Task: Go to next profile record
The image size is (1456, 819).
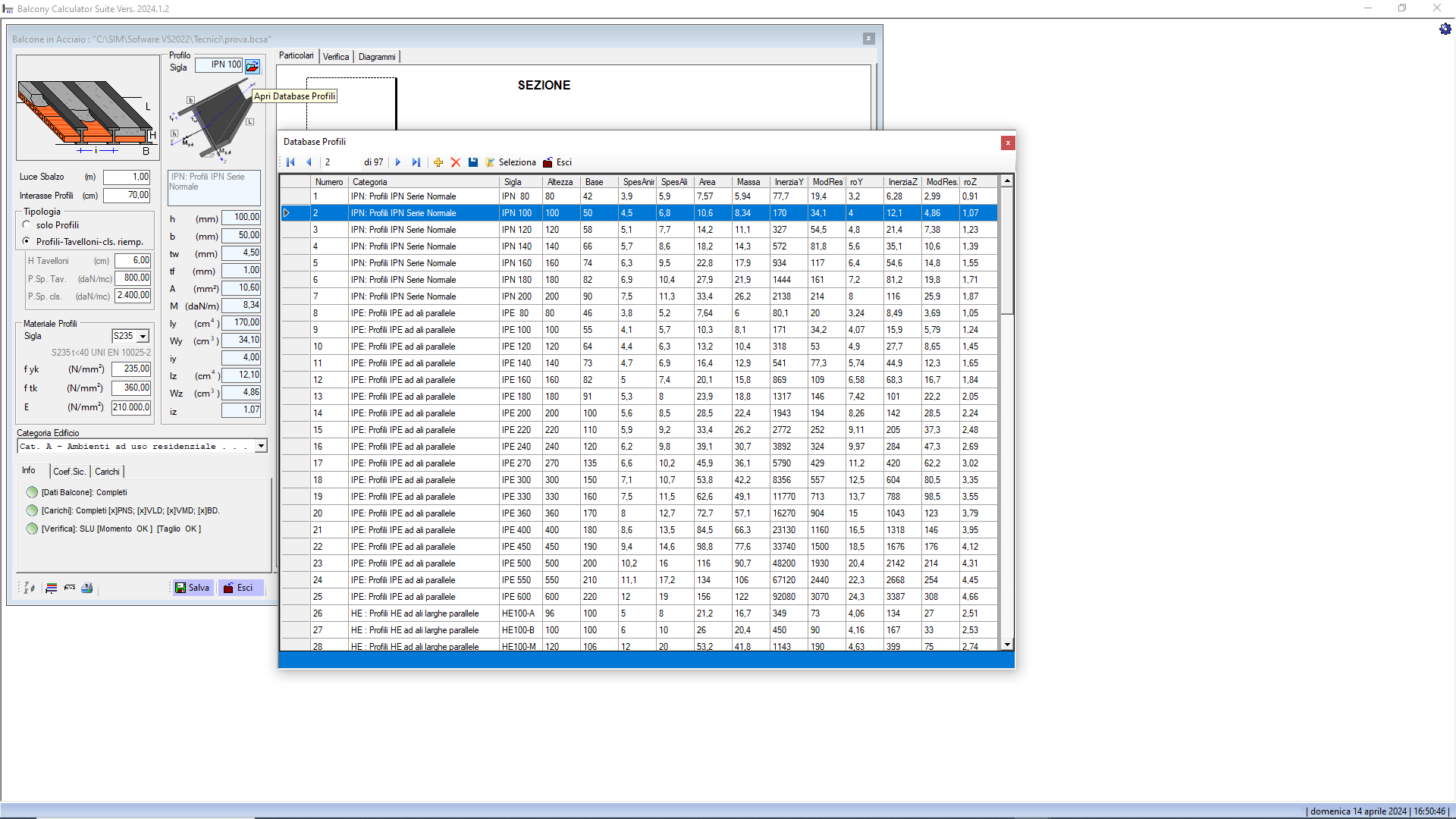Action: [397, 162]
